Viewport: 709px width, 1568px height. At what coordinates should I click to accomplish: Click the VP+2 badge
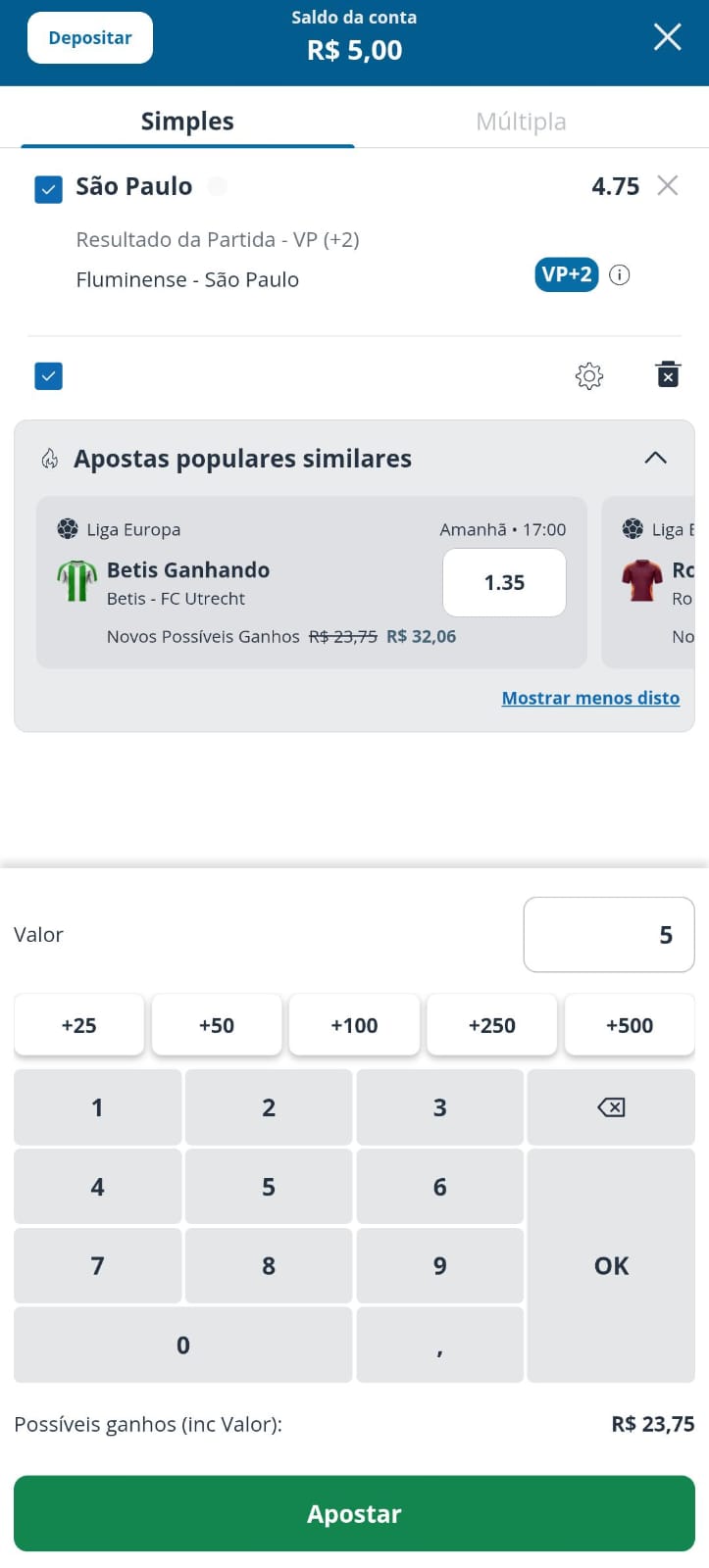(567, 275)
